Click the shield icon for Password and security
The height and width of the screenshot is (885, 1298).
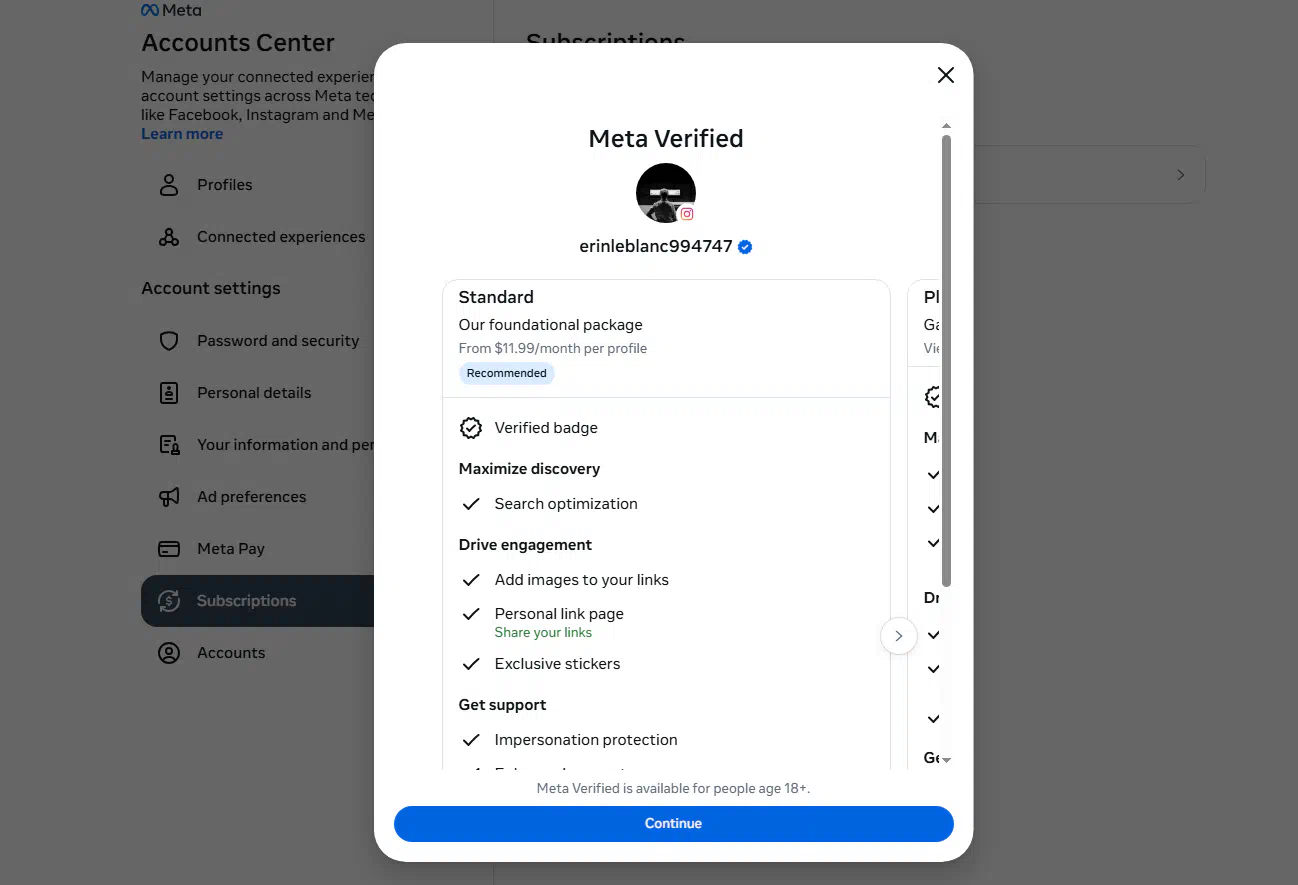(169, 341)
